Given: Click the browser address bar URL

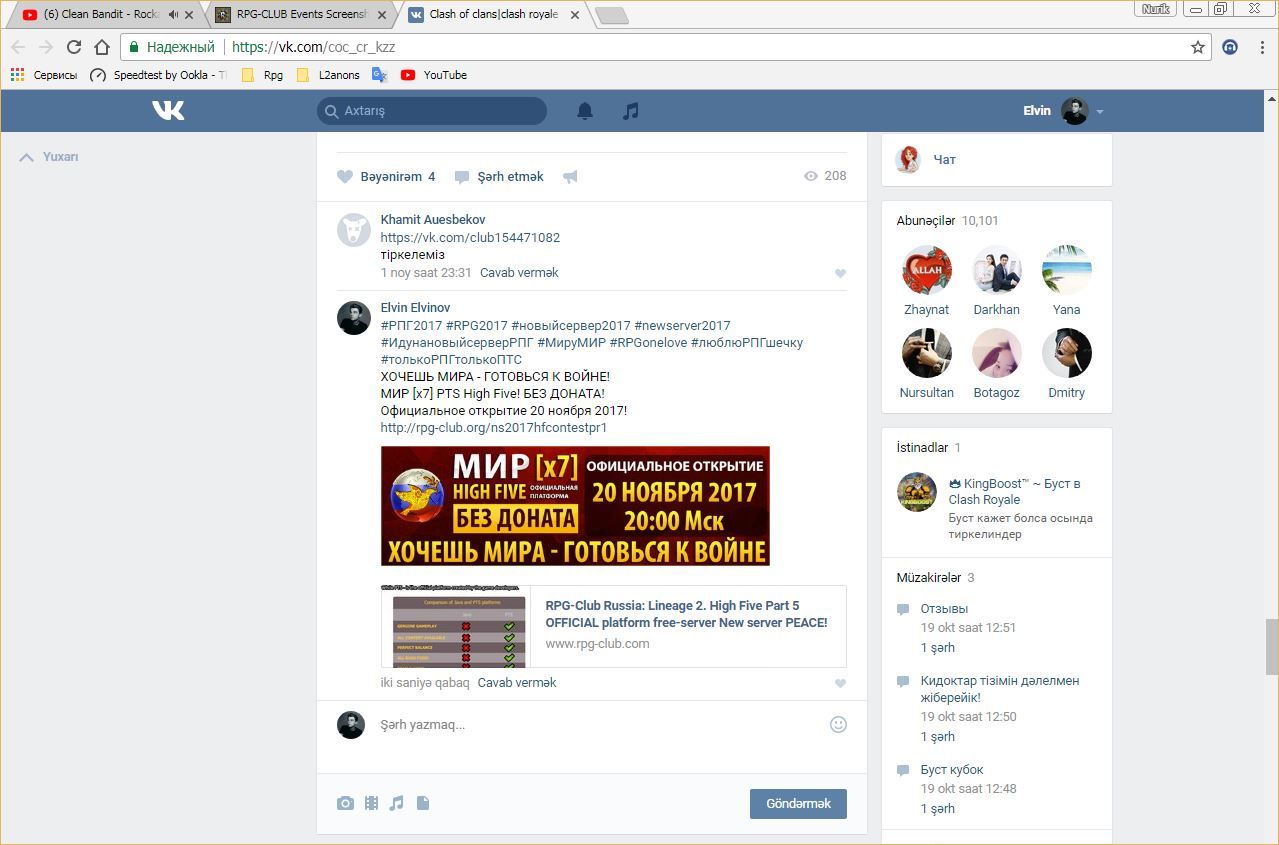Looking at the screenshot, I should (x=313, y=47).
